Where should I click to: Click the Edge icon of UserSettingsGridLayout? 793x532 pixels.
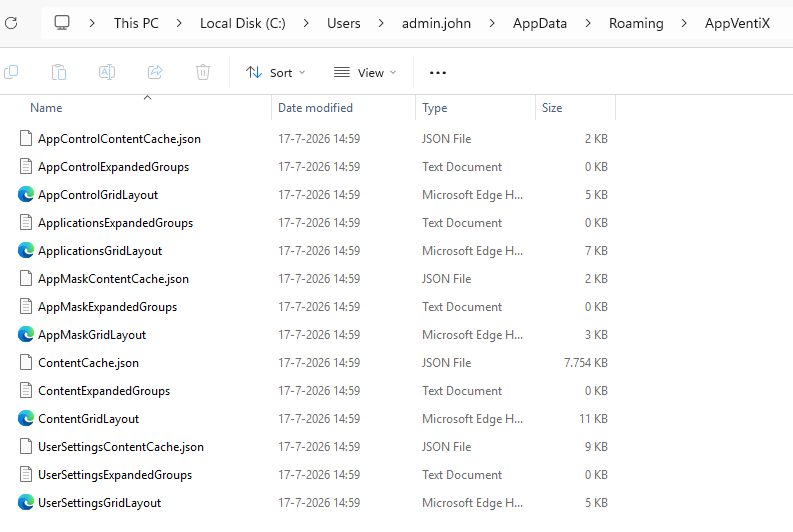tap(26, 502)
